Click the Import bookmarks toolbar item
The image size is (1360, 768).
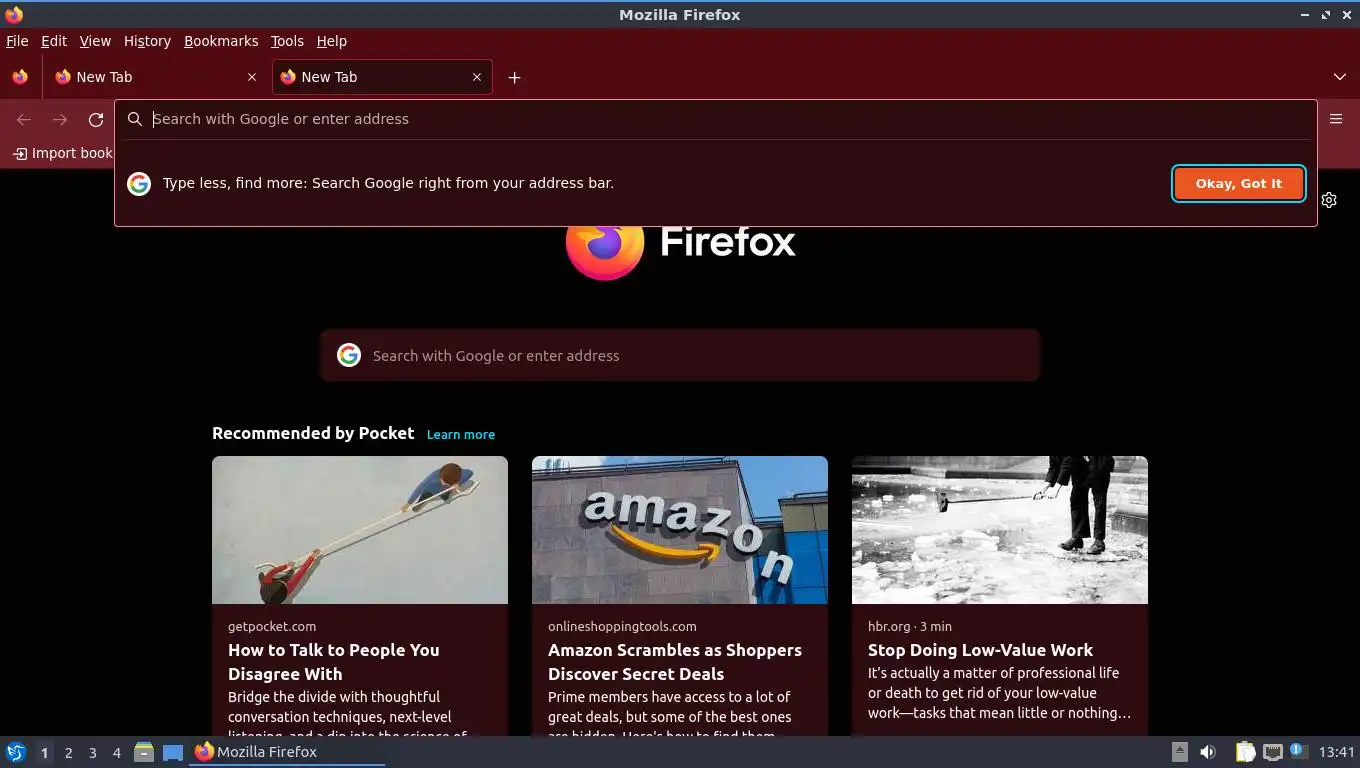63,153
